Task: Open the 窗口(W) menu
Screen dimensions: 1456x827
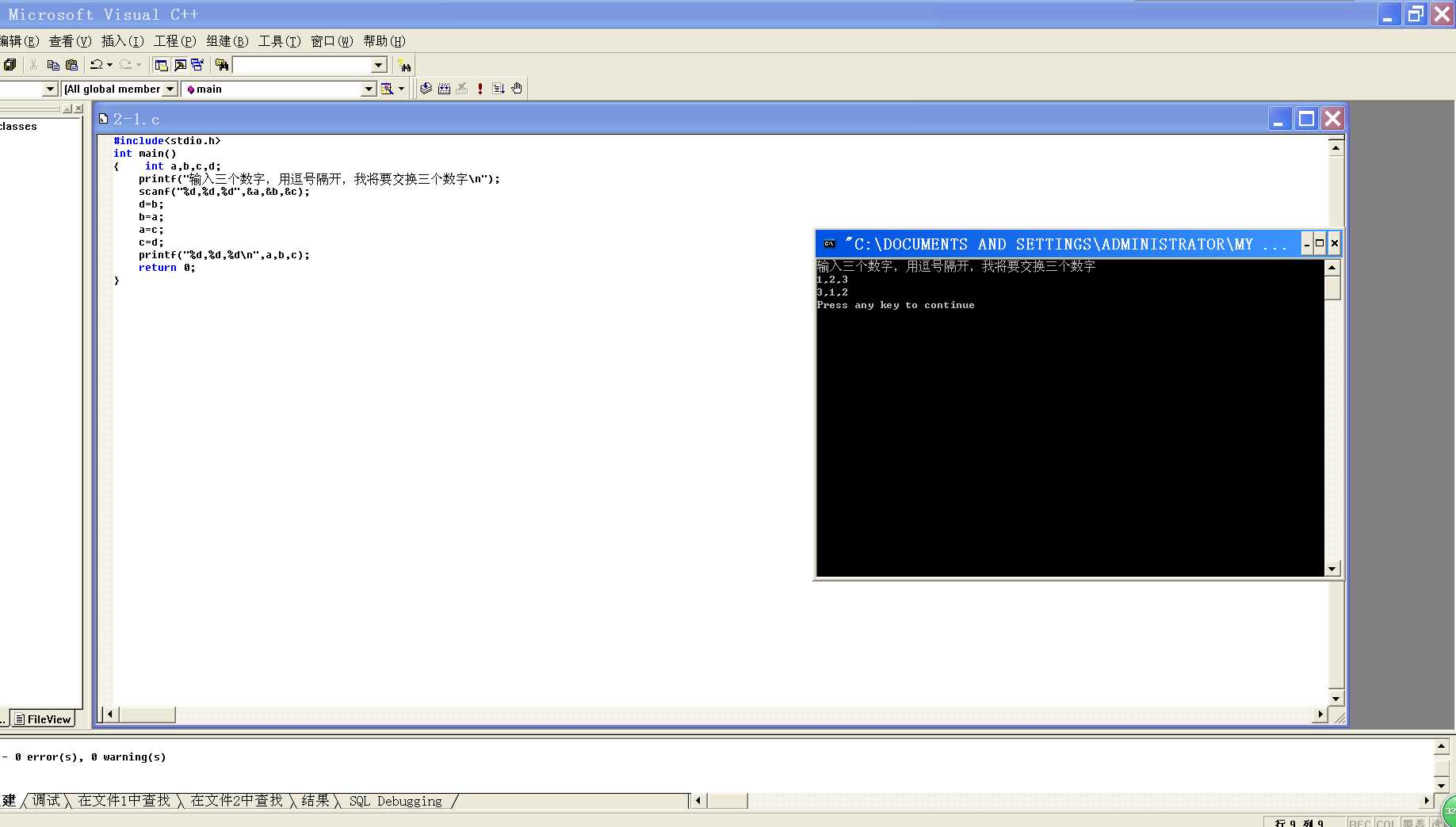Action: pos(331,41)
